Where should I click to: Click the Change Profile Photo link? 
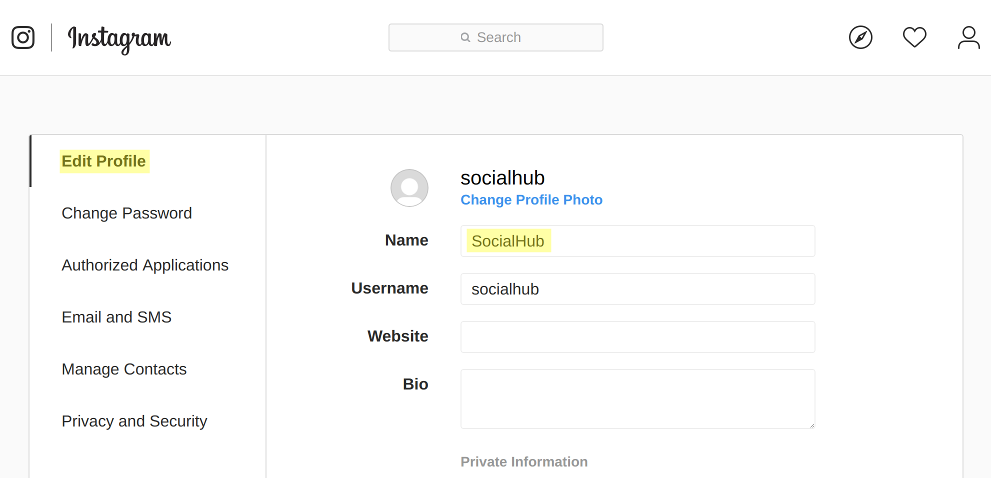531,200
